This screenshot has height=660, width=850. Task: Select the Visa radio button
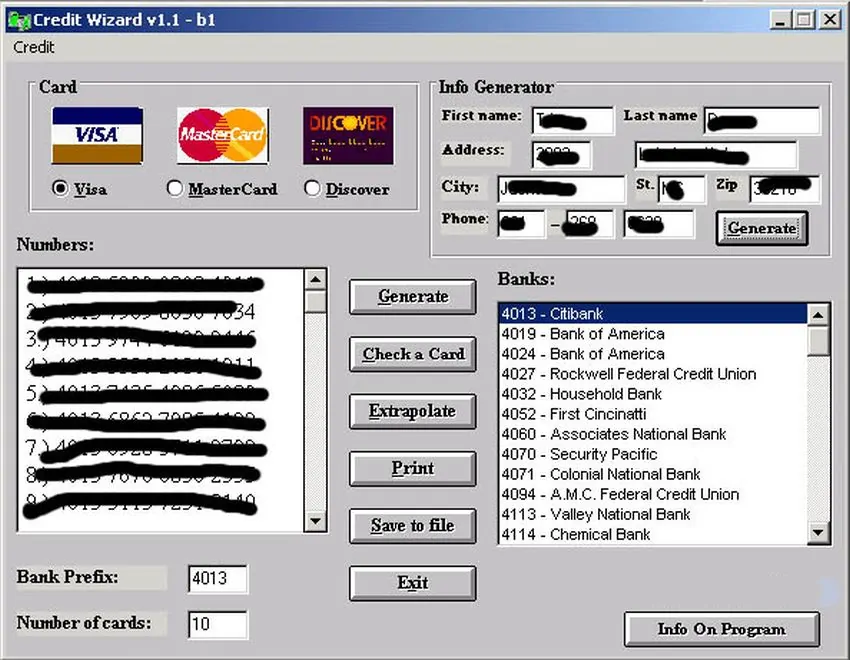[60, 188]
